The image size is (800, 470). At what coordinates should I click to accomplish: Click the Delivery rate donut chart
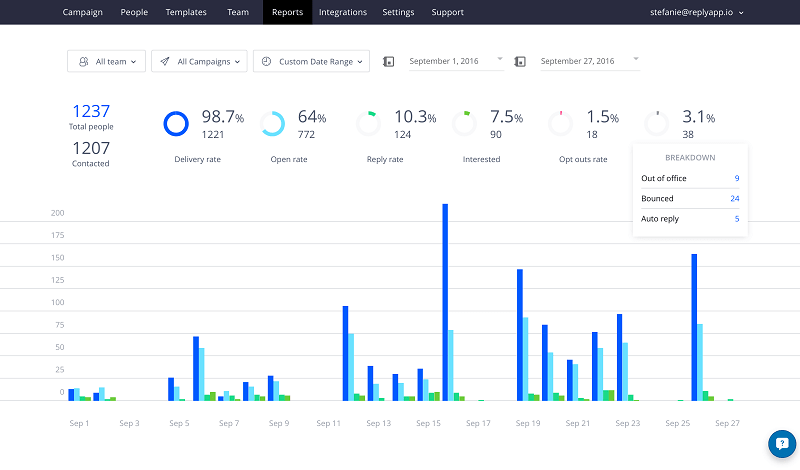pyautogui.click(x=176, y=123)
